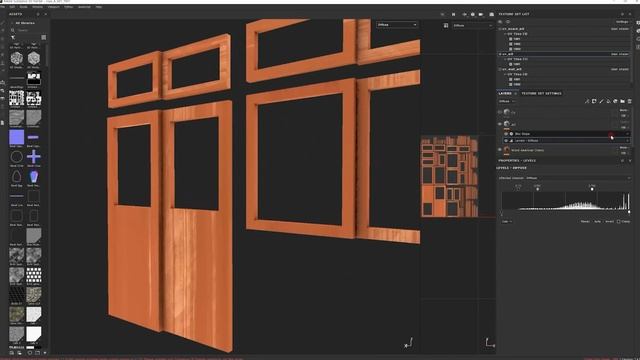Click the Levels right white-point handle above histogram
This screenshot has height=360, width=640.
(592, 189)
